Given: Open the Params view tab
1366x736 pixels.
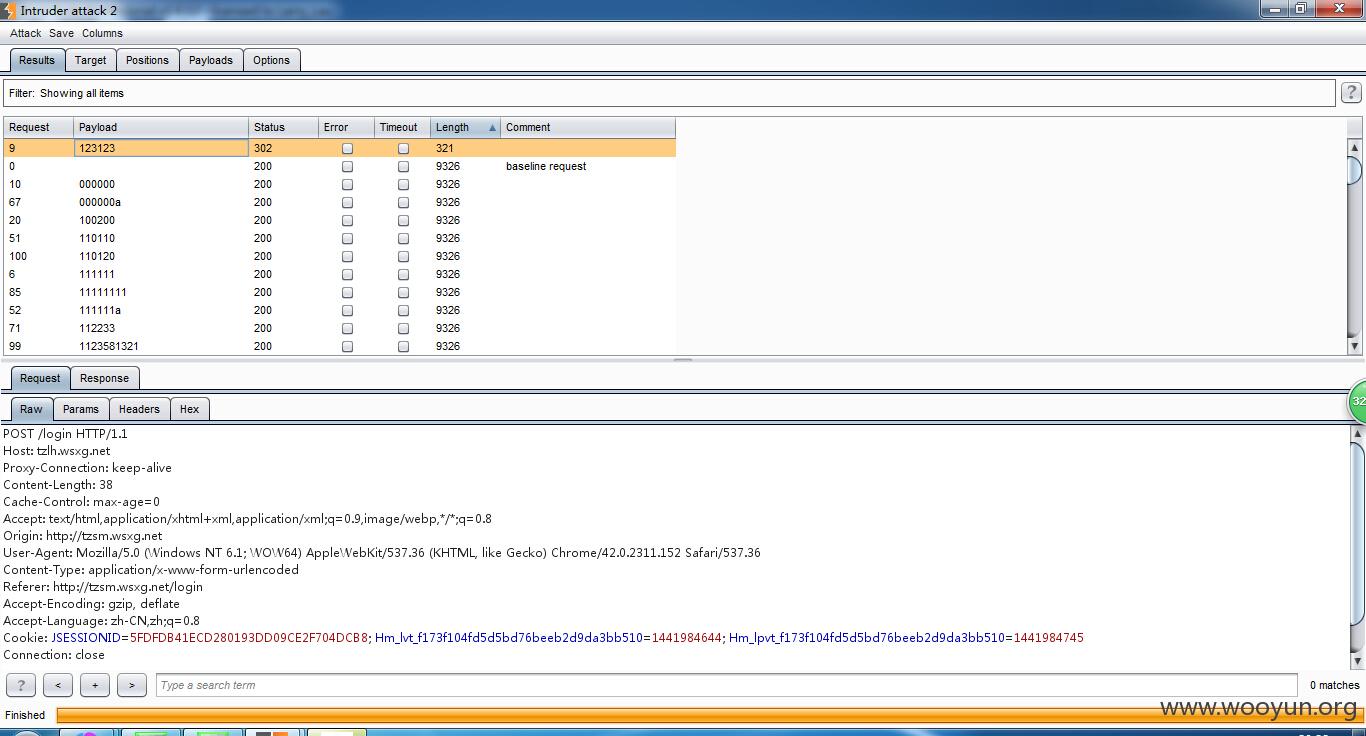Looking at the screenshot, I should (x=80, y=409).
